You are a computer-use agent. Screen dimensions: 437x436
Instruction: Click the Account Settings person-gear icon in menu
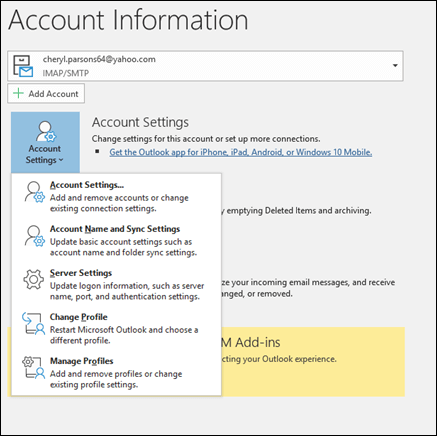34,192
